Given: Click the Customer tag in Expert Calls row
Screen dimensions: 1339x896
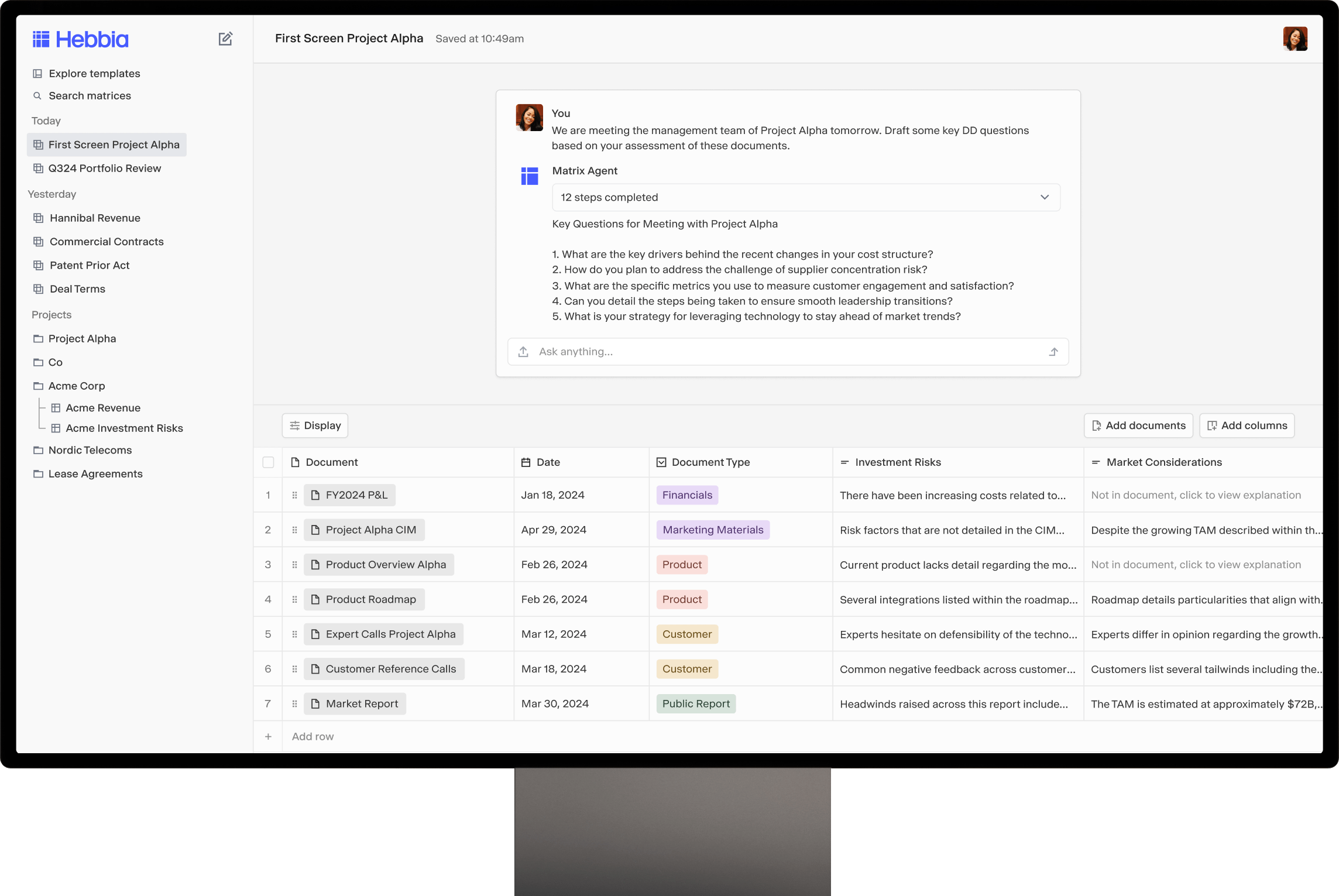Looking at the screenshot, I should [x=687, y=634].
